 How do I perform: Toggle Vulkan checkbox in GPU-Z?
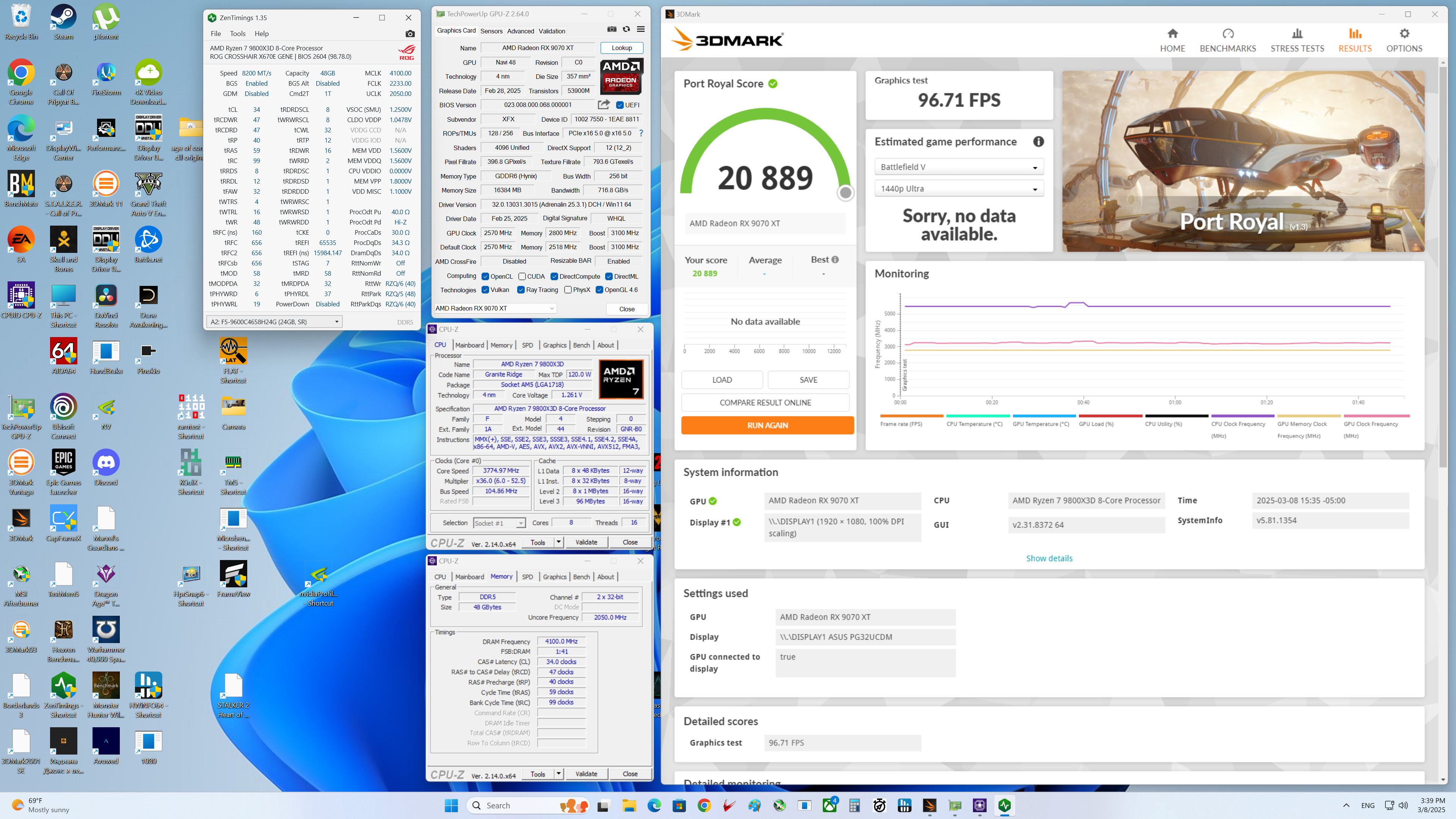[485, 290]
